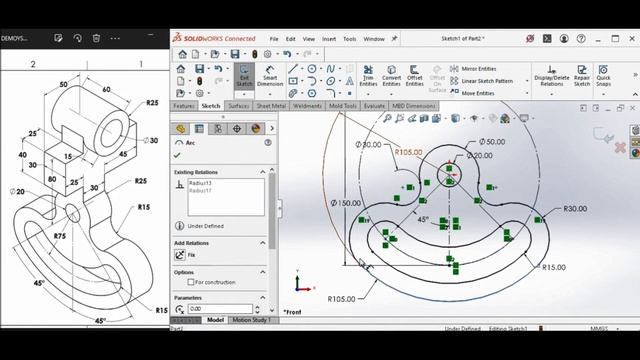The height and width of the screenshot is (360, 640).
Task: Collapse the CommandManager ribbon arrow
Action: point(635,94)
